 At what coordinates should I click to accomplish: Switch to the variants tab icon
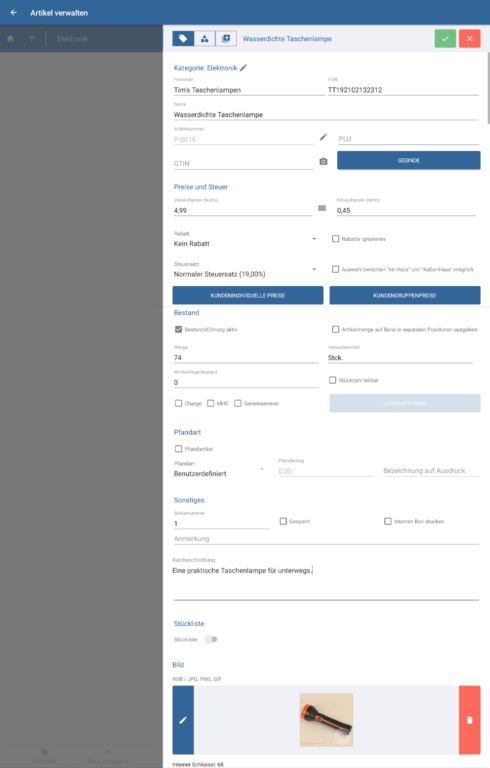coord(204,38)
